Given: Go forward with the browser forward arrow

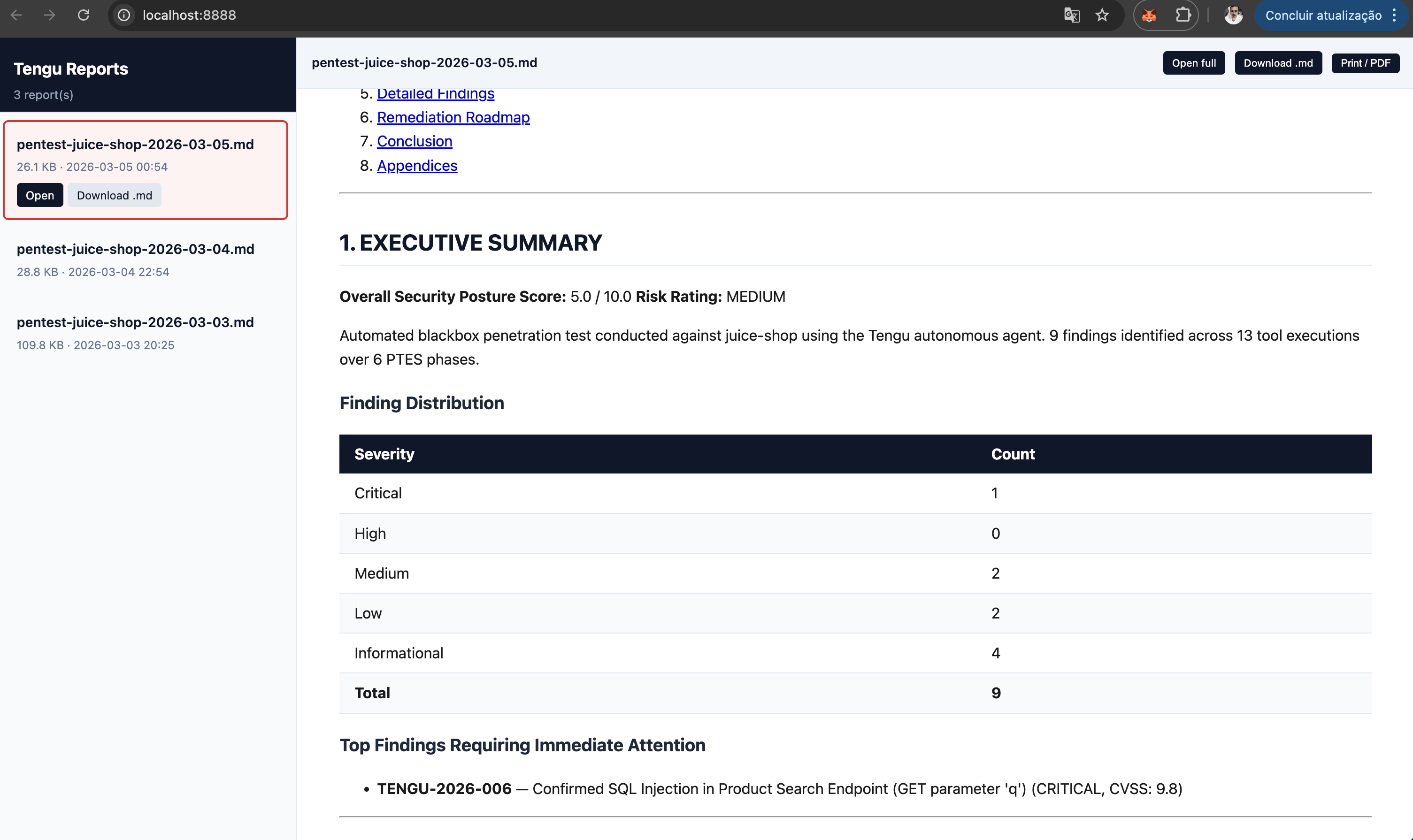Looking at the screenshot, I should tap(50, 15).
